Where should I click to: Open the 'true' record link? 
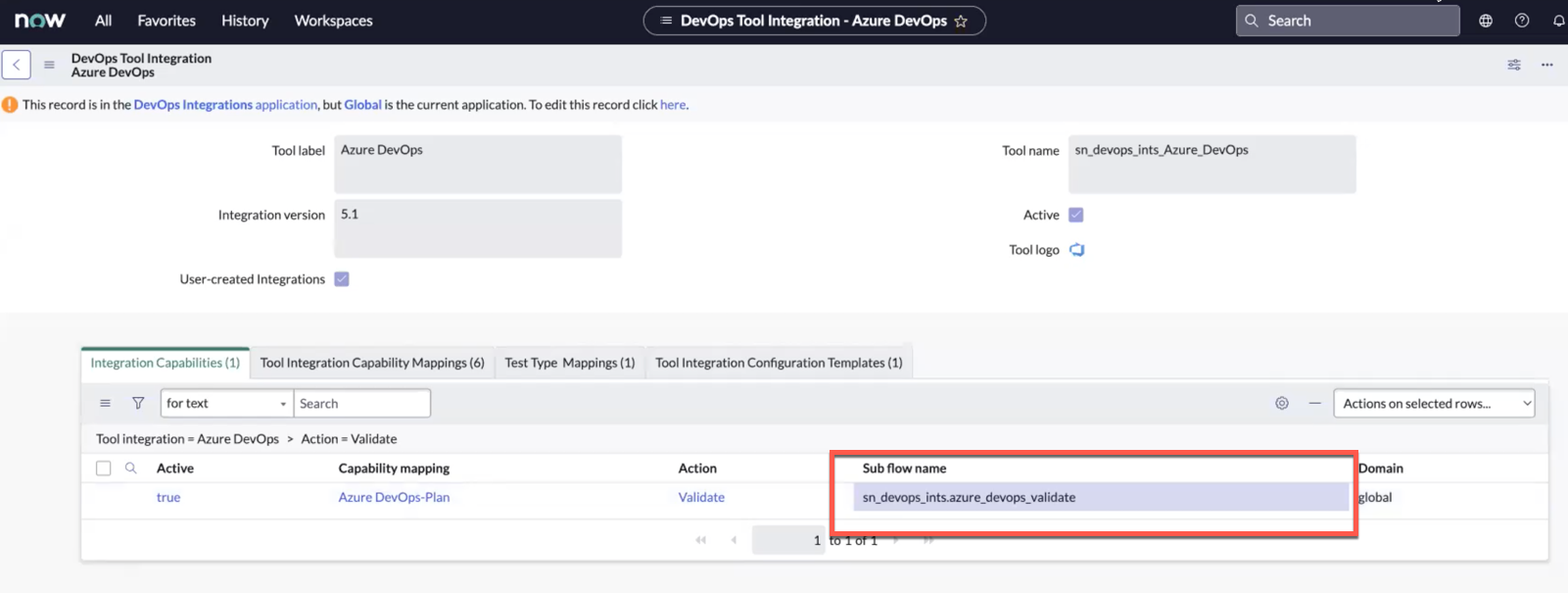(x=168, y=497)
